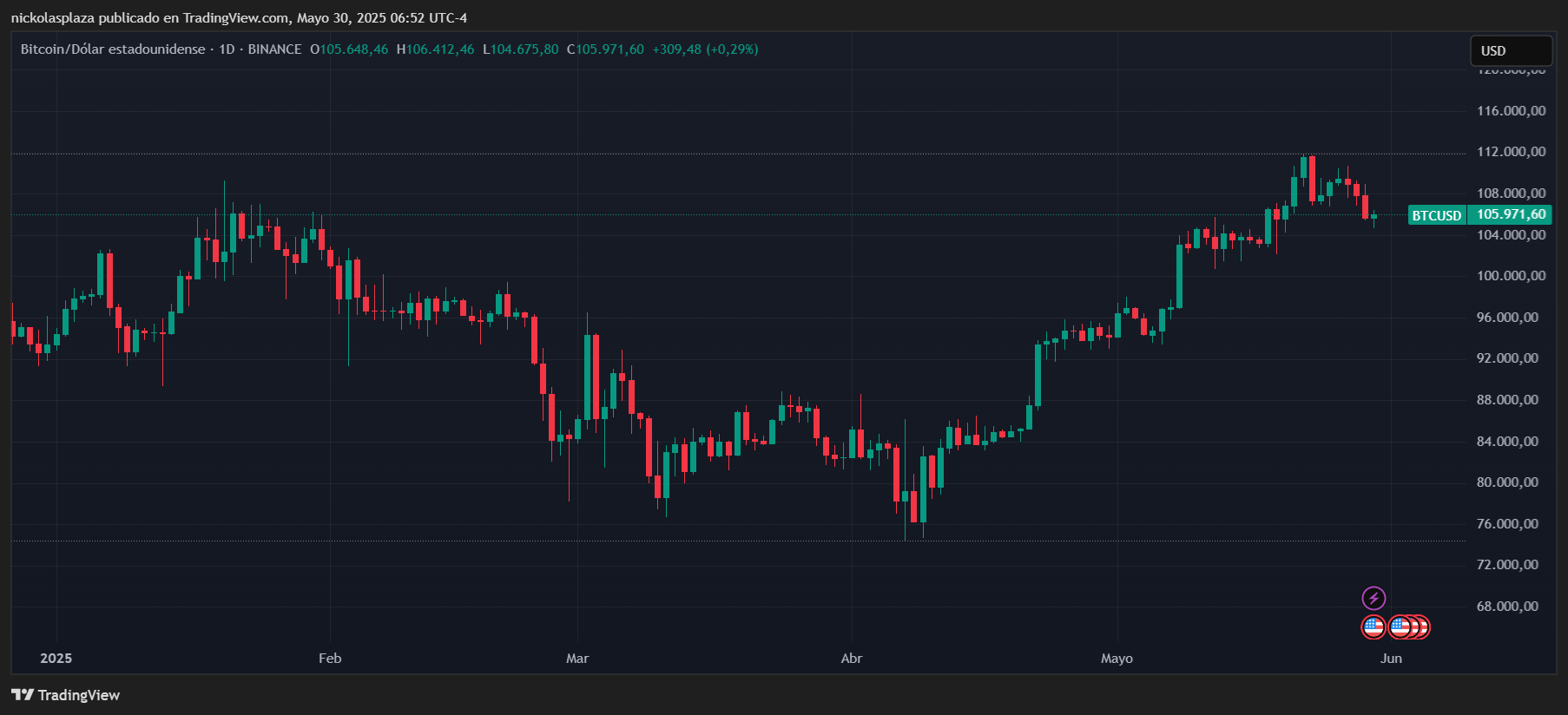The width and height of the screenshot is (1568, 715).
Task: Click the Jun label on time axis
Action: (x=1391, y=659)
